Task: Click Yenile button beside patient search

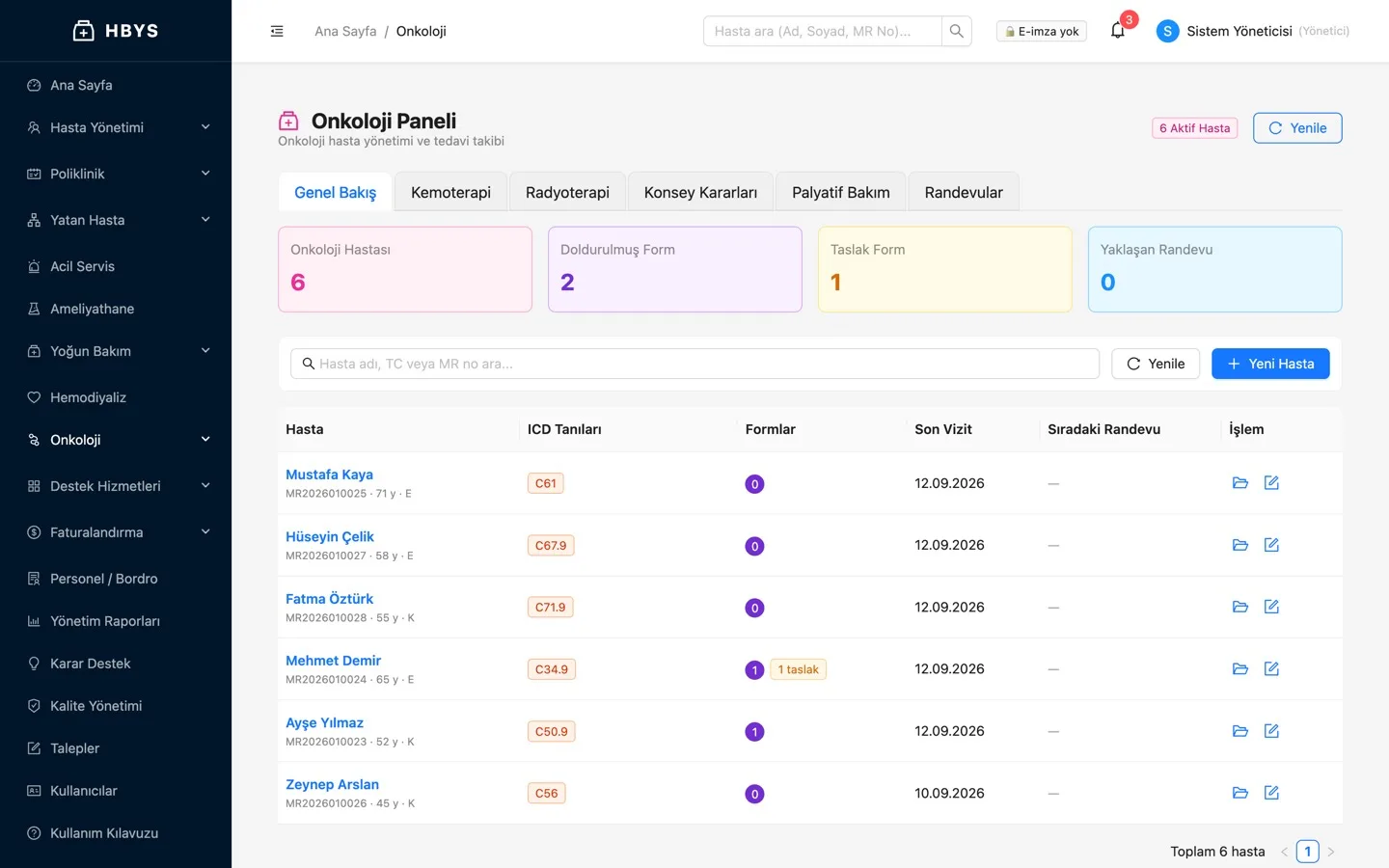Action: pos(1156,364)
